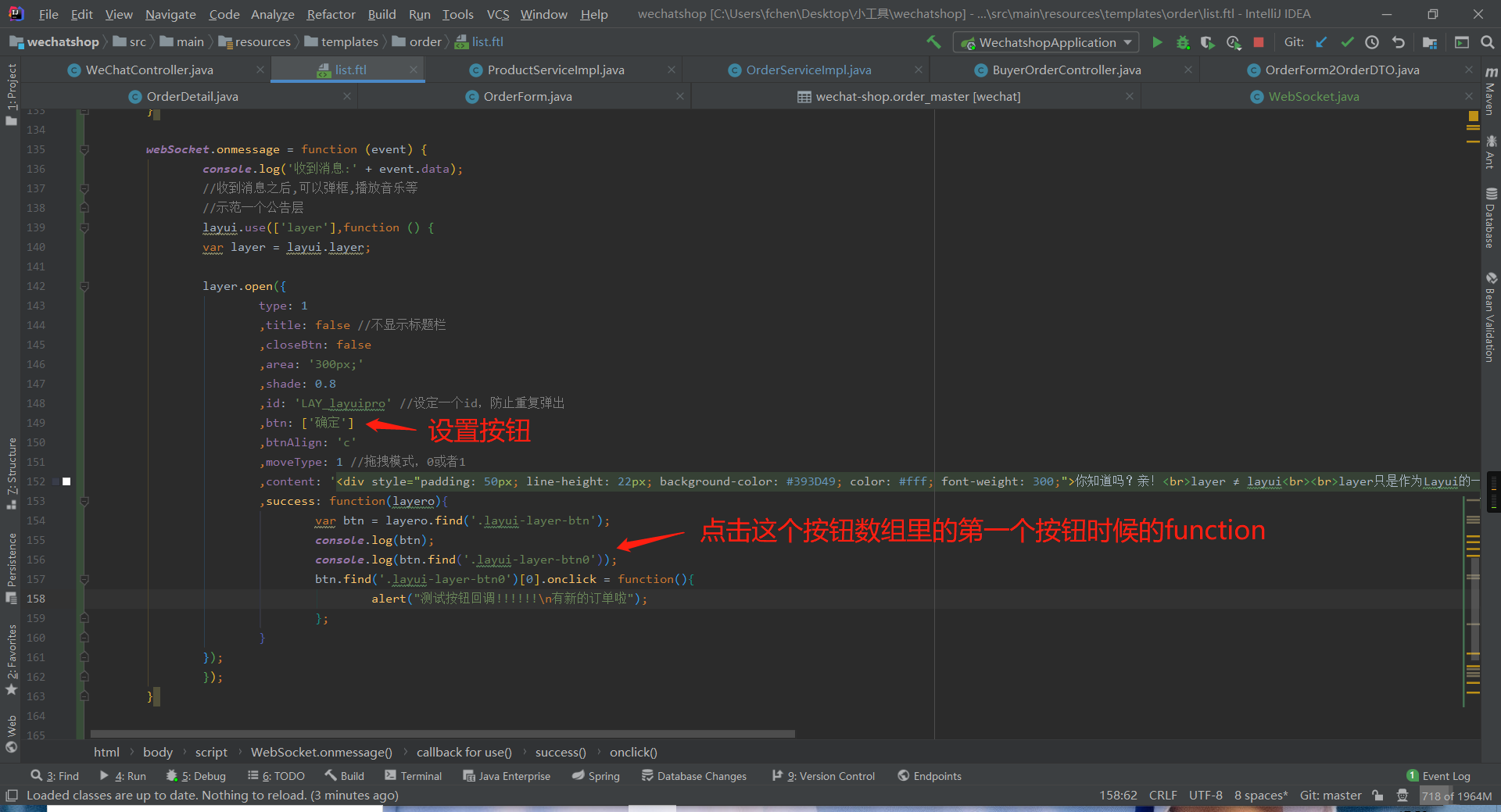Open Search Everywhere with the magnifier icon
Image resolution: width=1501 pixels, height=812 pixels.
click(x=1488, y=42)
